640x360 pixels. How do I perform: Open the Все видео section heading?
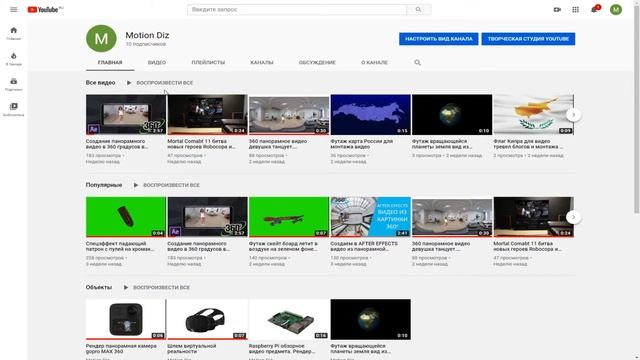[100, 83]
